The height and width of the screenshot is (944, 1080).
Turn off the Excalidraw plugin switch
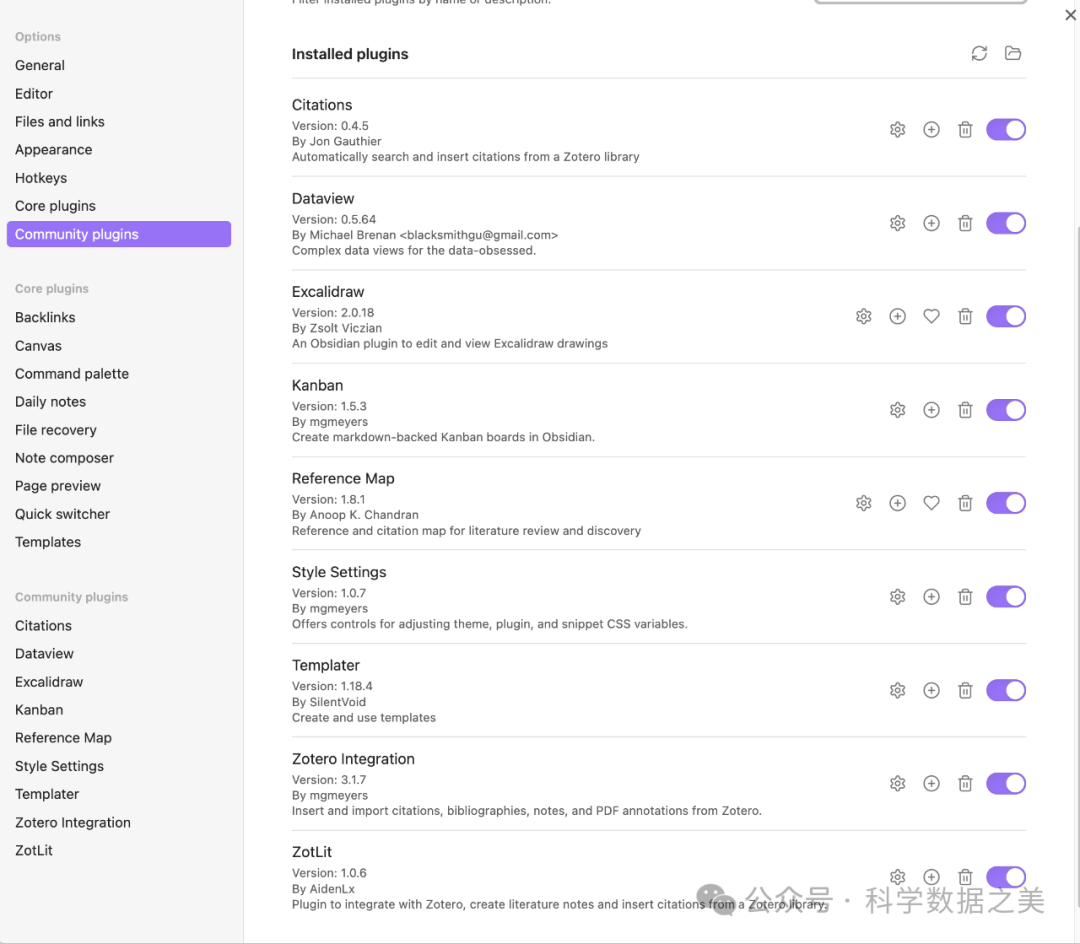point(1005,317)
